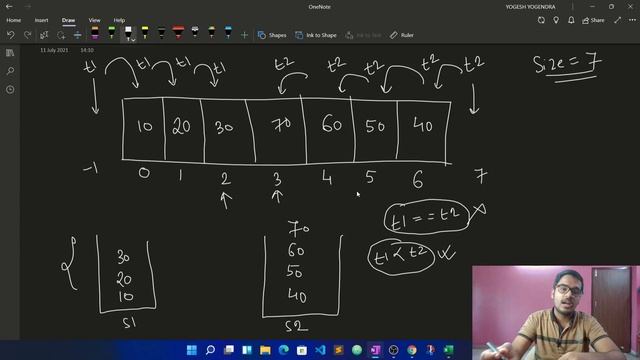Open the white pen's dropdown arrow
Viewport: 640px width, 360px height.
[133, 40]
